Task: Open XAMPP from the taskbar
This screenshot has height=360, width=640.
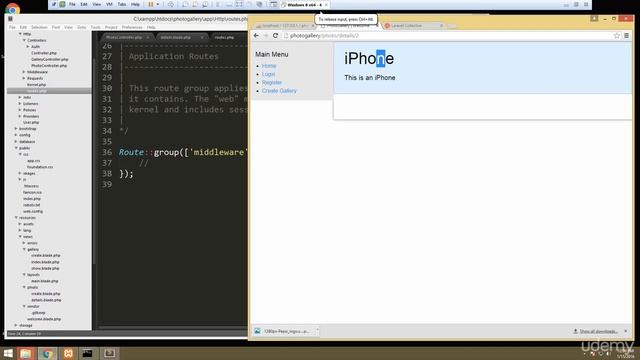Action: coord(68,353)
